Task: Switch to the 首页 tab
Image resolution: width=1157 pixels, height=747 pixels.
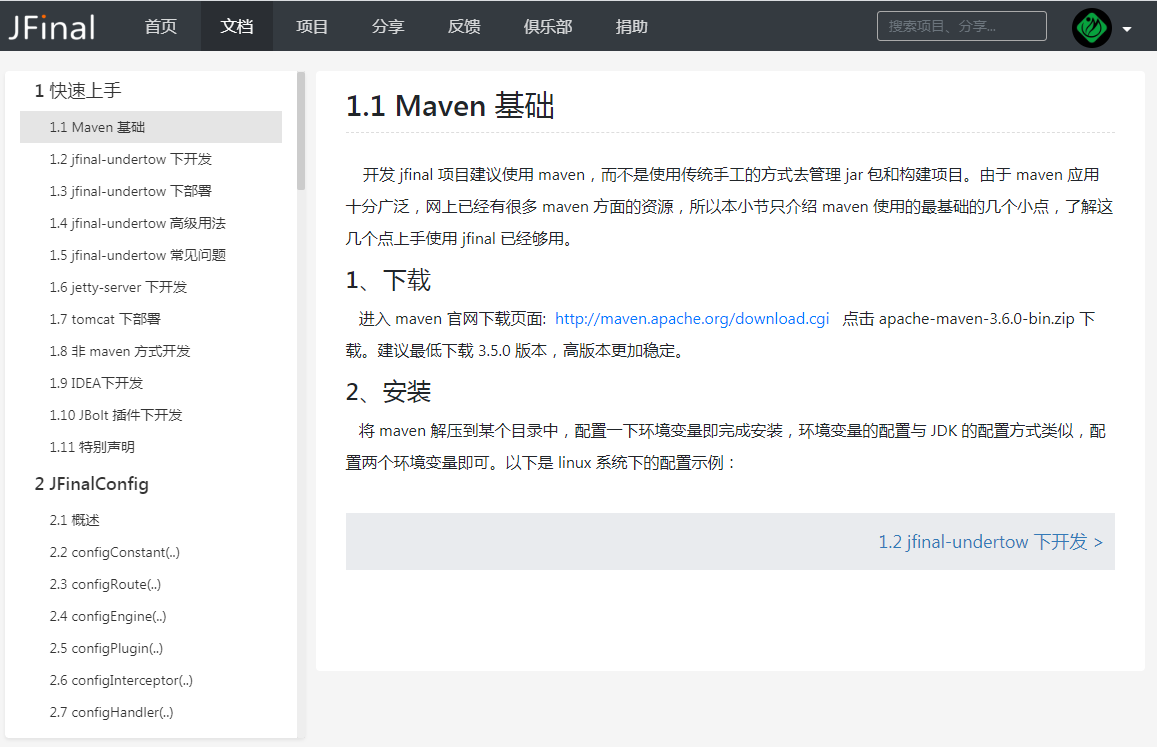Action: click(x=160, y=27)
